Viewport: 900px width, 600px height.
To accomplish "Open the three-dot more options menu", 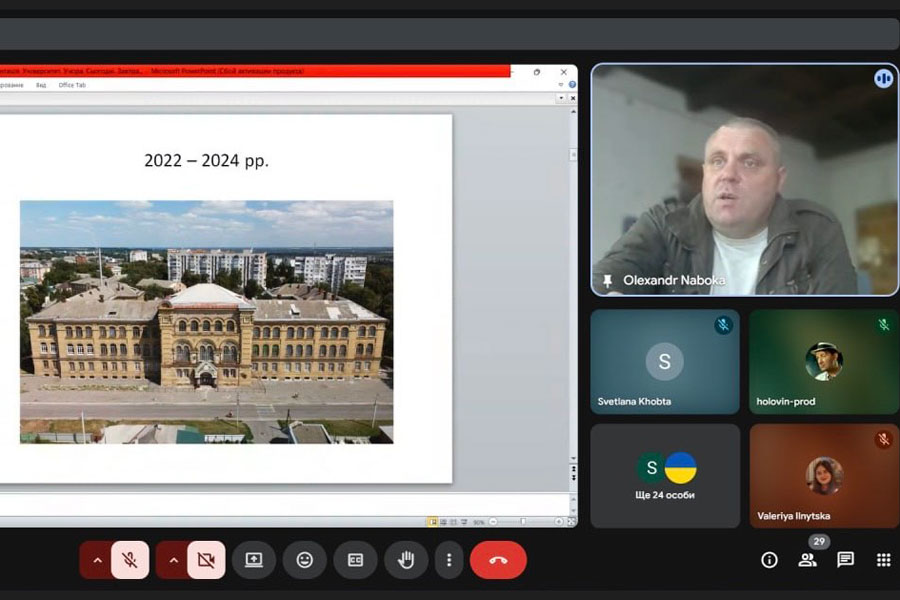I will pos(449,560).
